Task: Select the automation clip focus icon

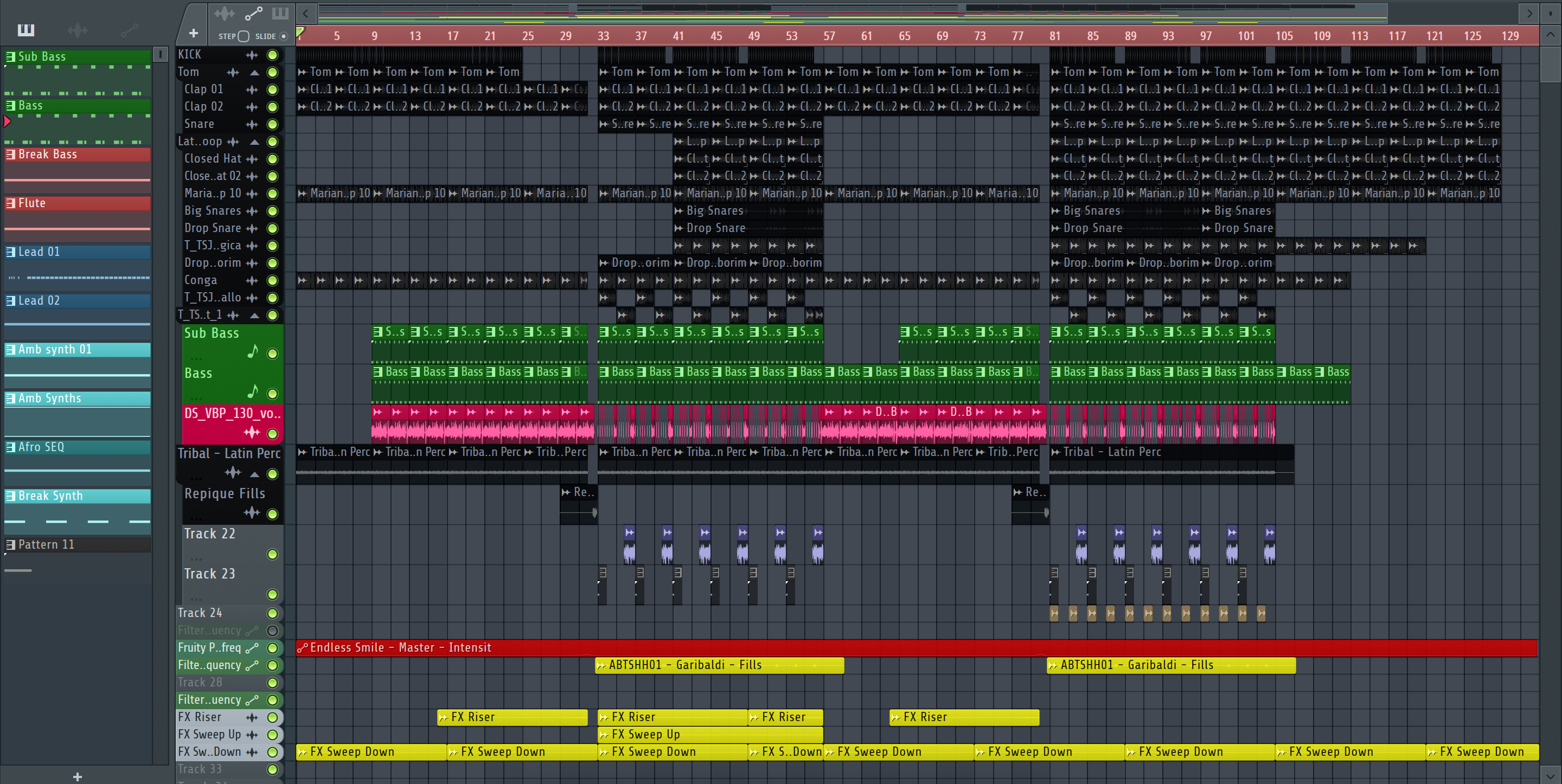Action: tap(253, 12)
